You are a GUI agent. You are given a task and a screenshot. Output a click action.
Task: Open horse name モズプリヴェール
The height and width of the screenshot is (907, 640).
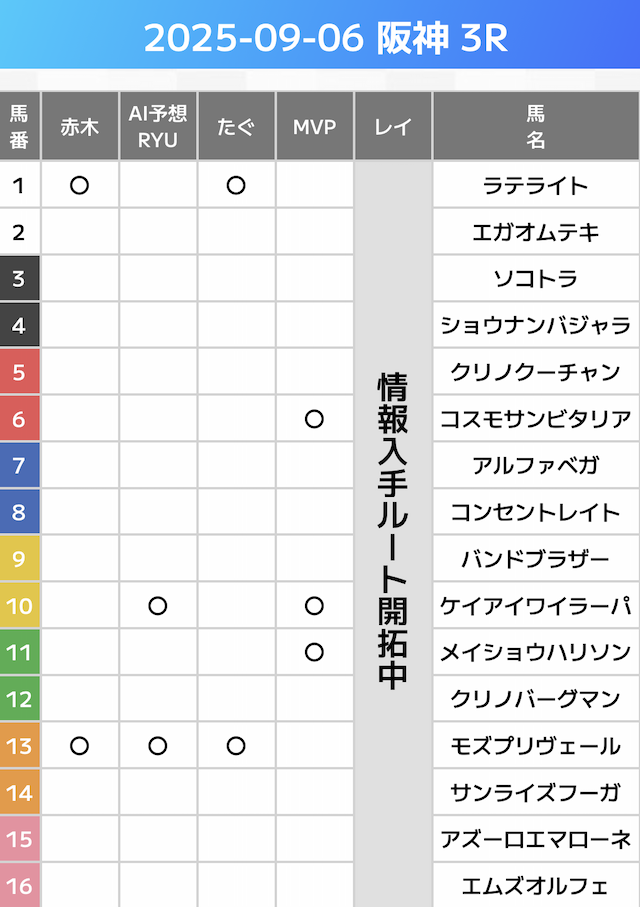click(x=535, y=747)
